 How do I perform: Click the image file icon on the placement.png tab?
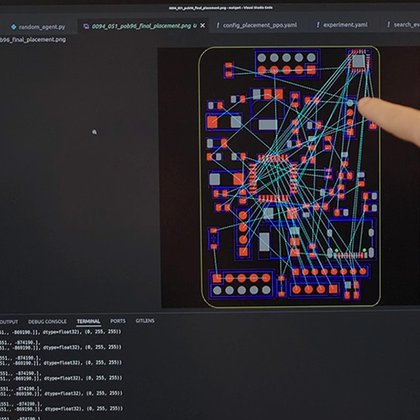pos(86,26)
